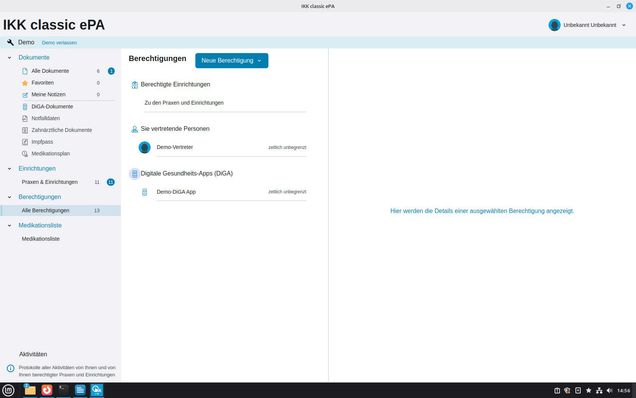Viewport: 636px width, 398px height.
Task: Click the blue badge beside Praxen & Einrichtungen
Action: (x=111, y=182)
